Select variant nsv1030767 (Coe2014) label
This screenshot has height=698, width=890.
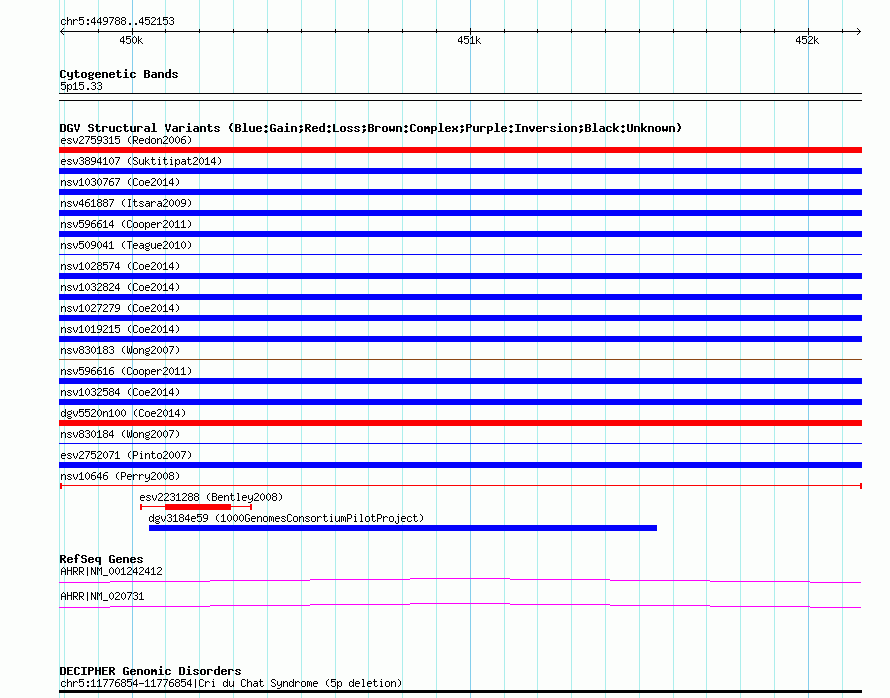(120, 182)
